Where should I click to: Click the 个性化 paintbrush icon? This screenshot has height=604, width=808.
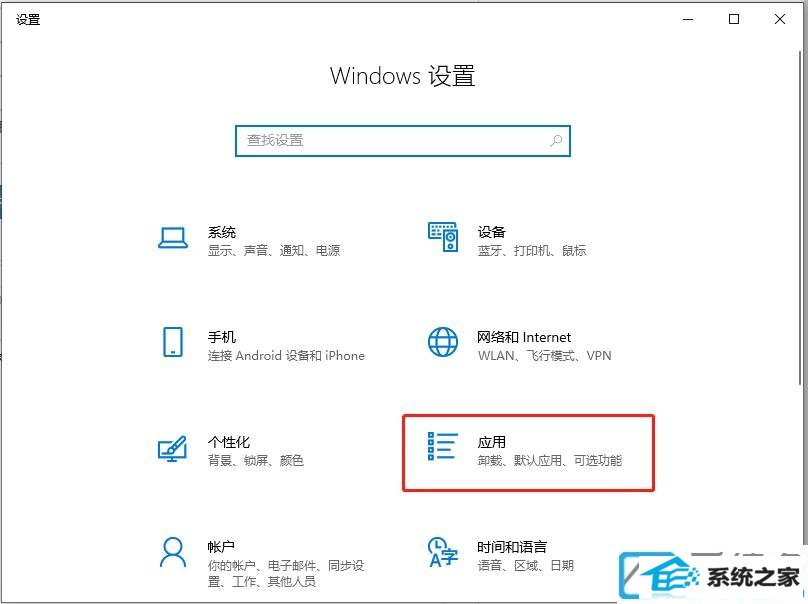click(x=172, y=448)
